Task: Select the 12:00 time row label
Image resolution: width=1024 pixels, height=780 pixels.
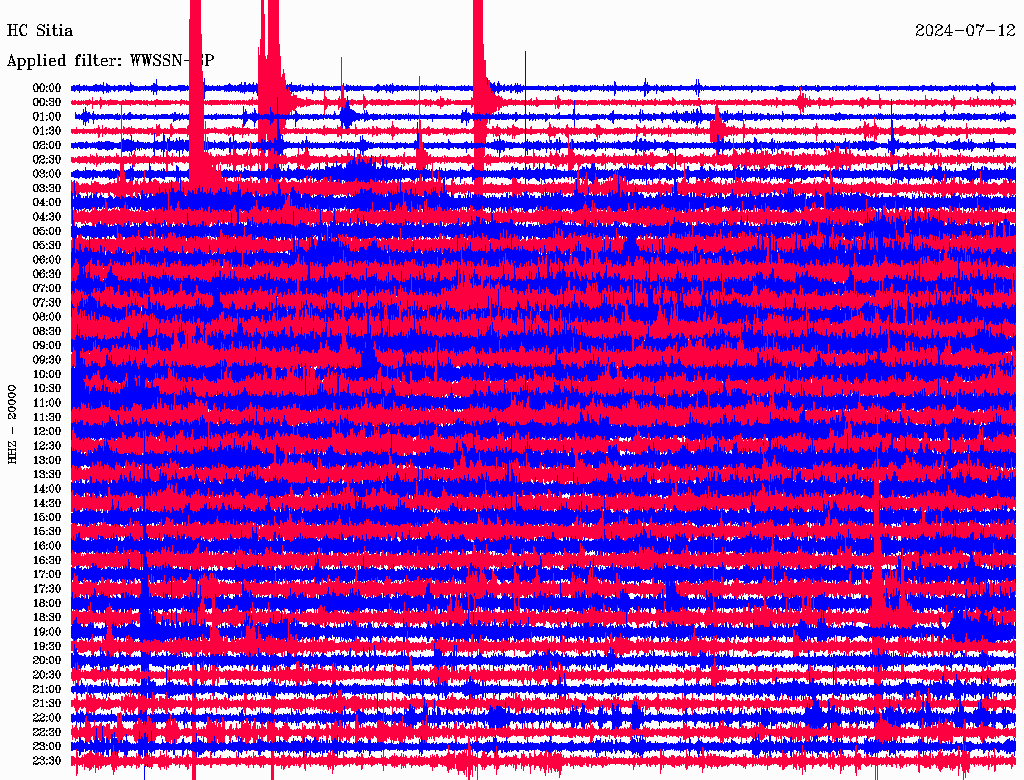Action: [x=47, y=431]
